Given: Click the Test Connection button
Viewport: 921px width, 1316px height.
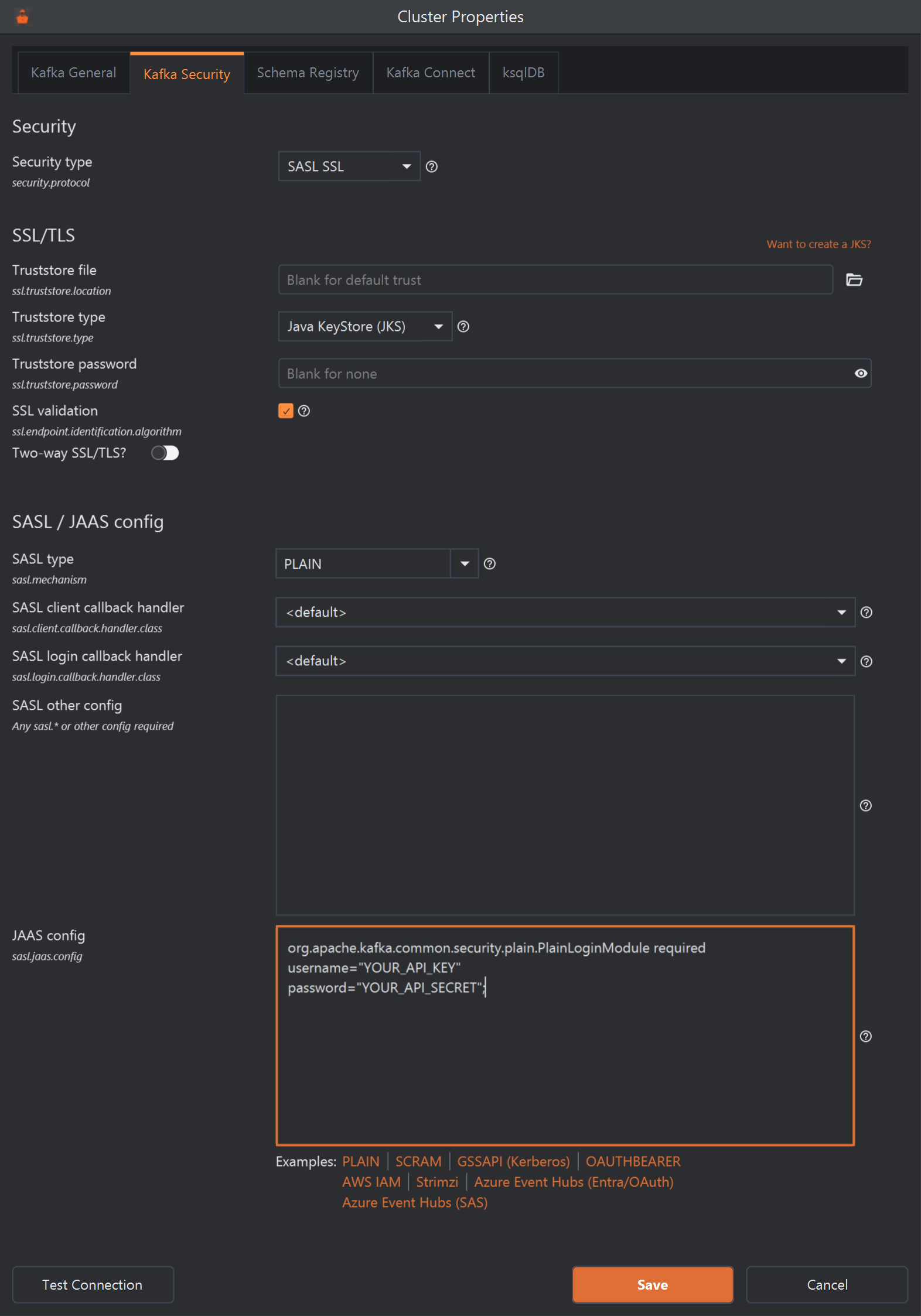Looking at the screenshot, I should pos(93,1285).
